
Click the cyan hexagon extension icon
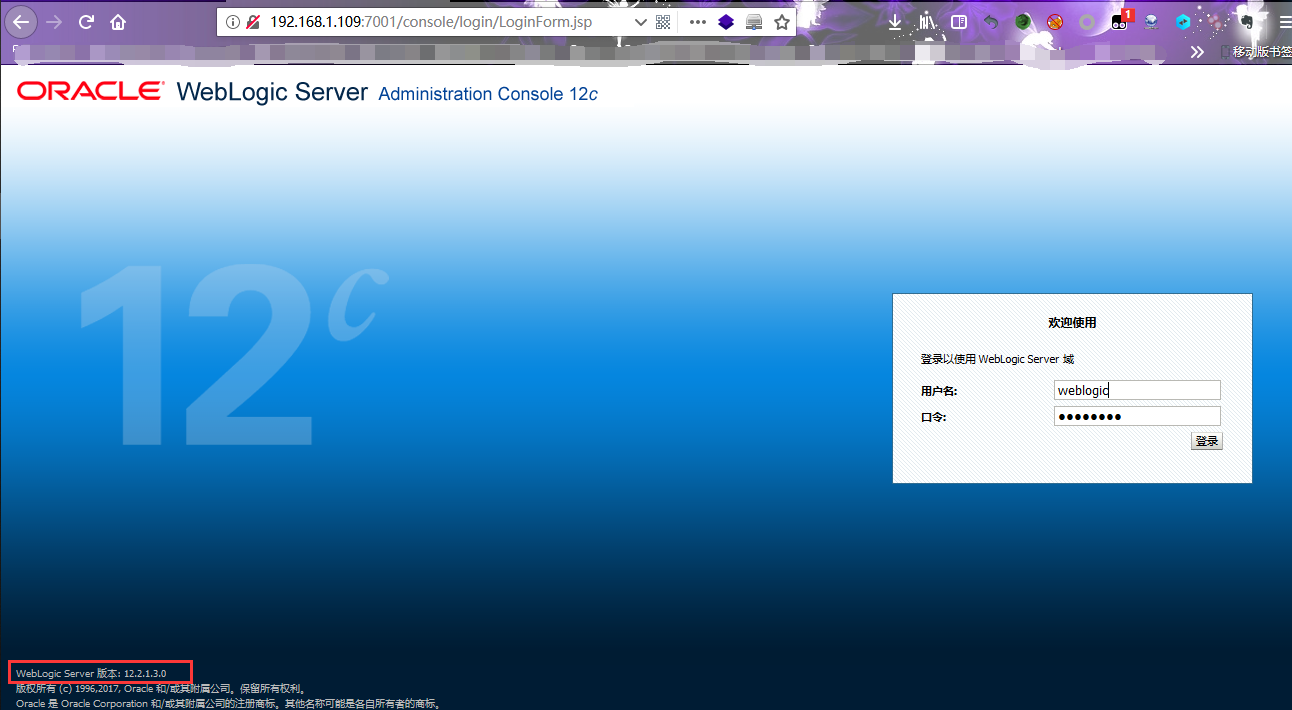[x=1183, y=21]
